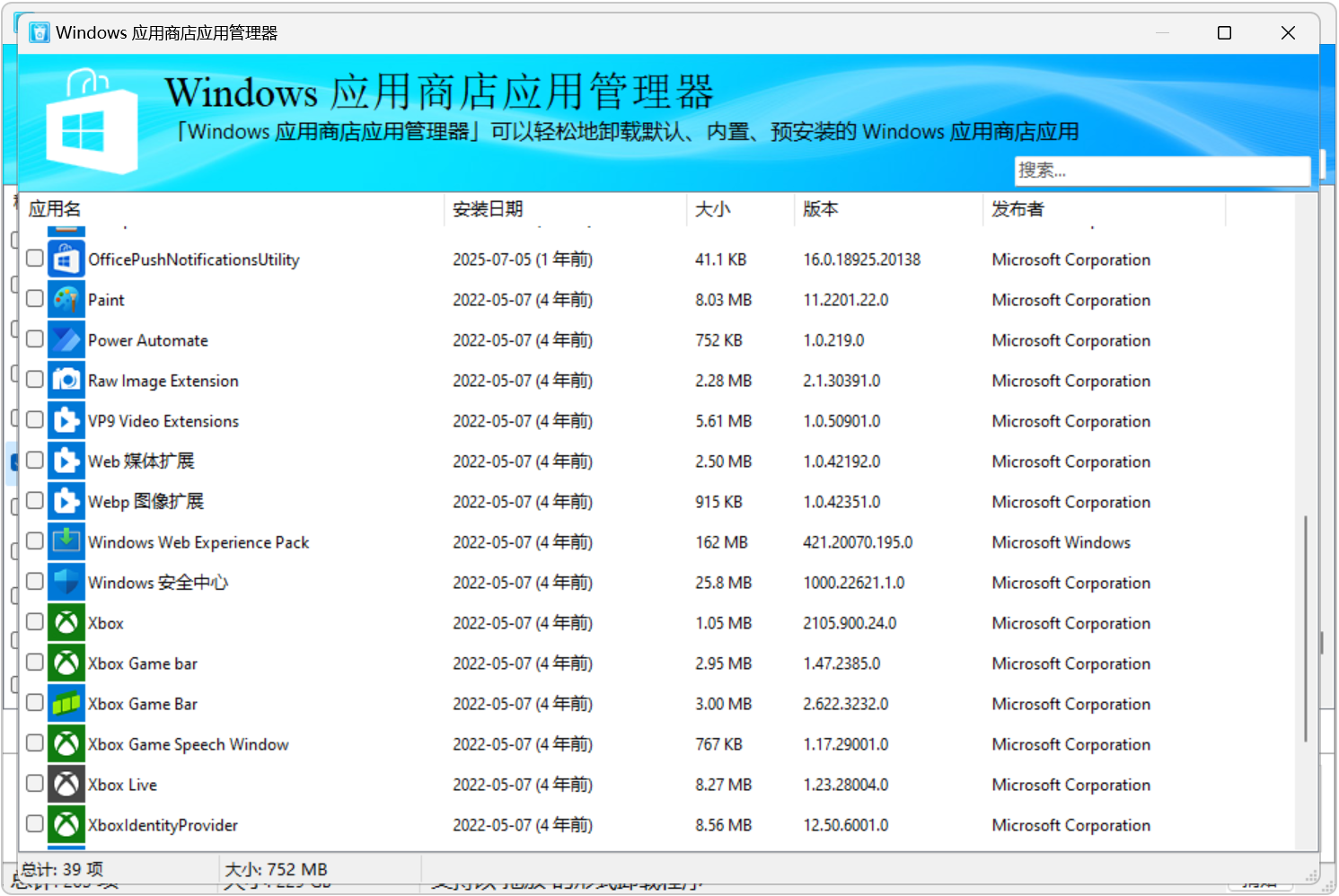The width and height of the screenshot is (1339, 896).
Task: Click the version 11.2201.22.0 cell
Action: (846, 300)
